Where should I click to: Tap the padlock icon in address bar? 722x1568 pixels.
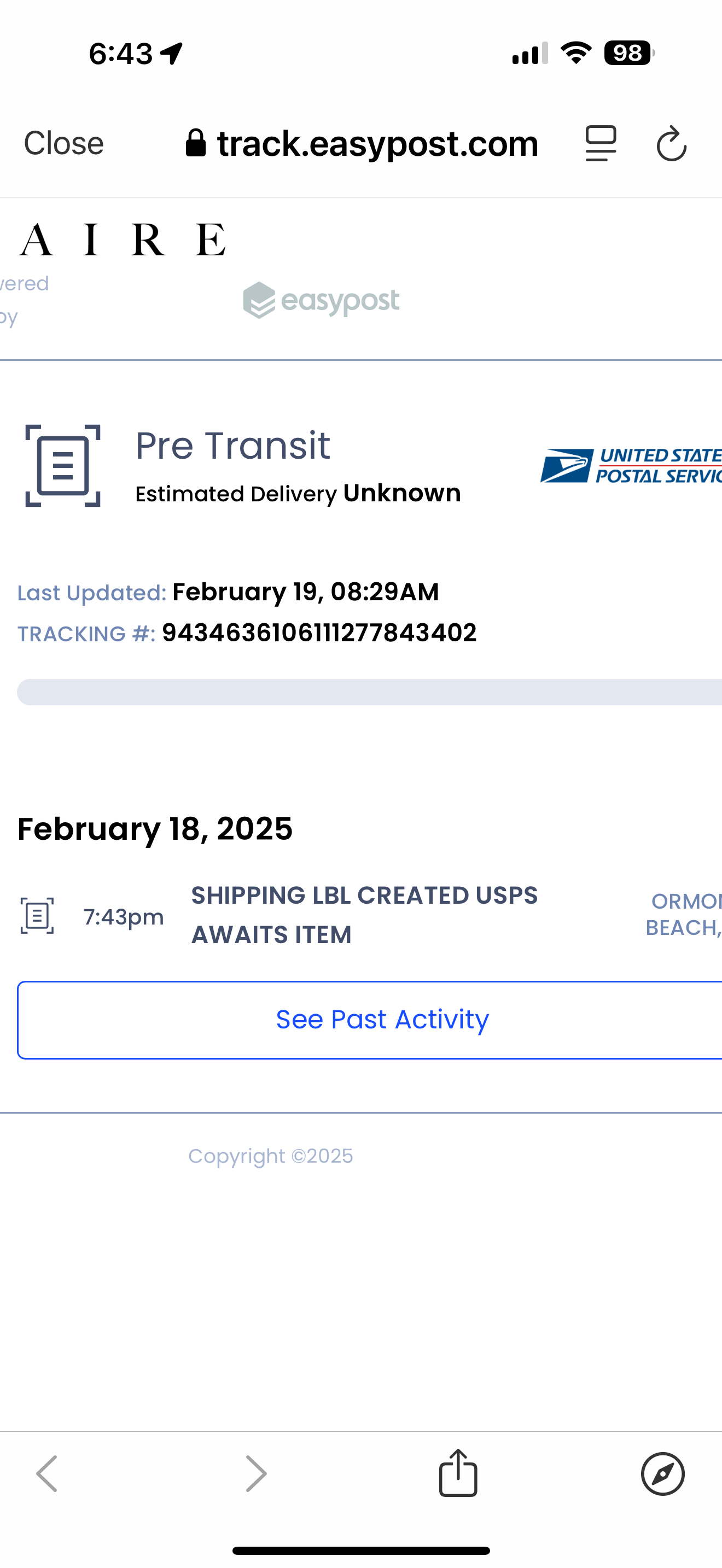click(195, 144)
